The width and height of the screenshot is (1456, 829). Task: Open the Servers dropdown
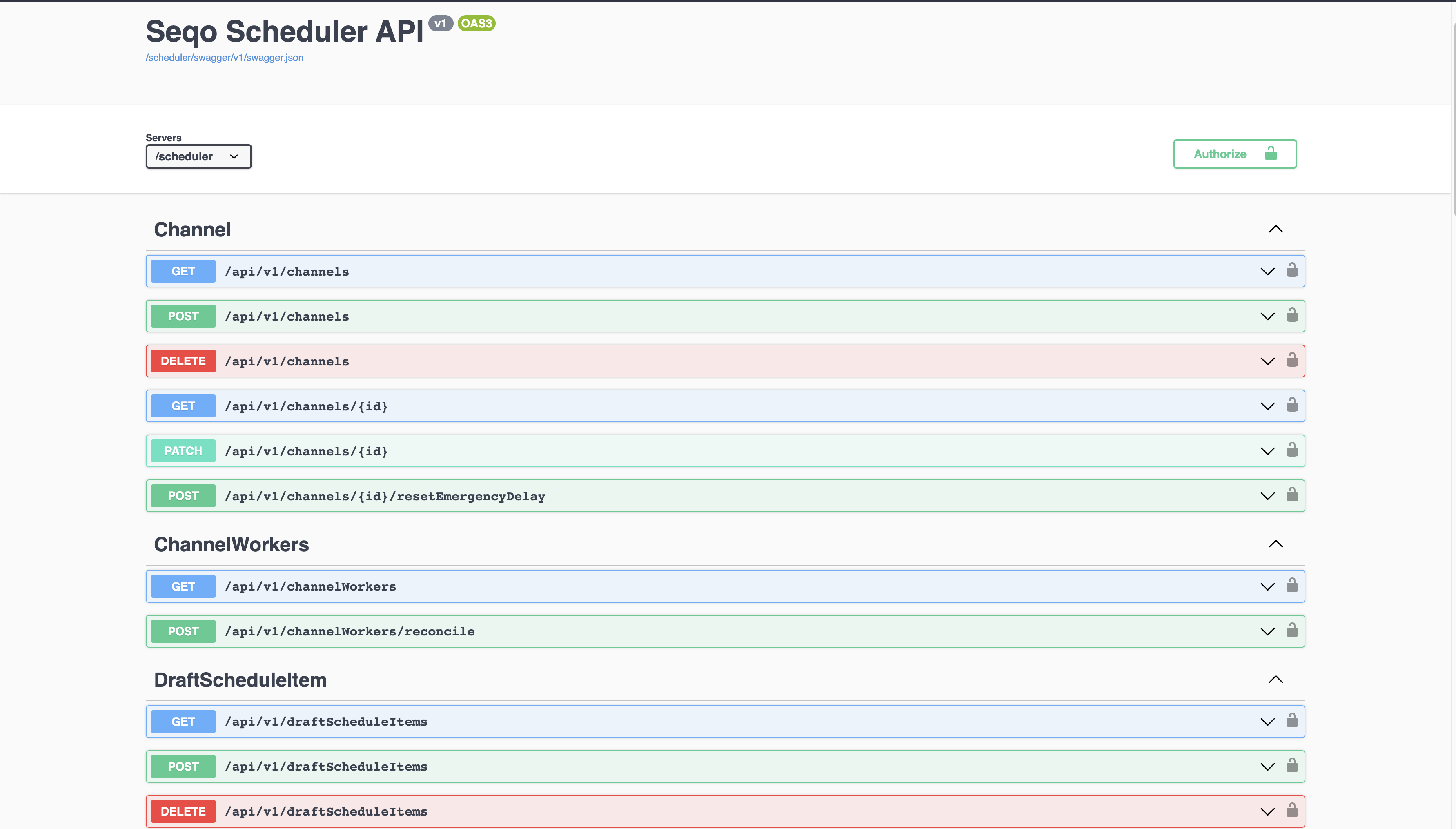tap(198, 156)
